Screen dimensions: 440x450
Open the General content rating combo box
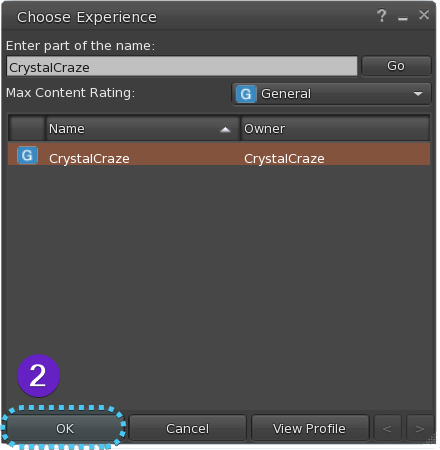[x=332, y=94]
